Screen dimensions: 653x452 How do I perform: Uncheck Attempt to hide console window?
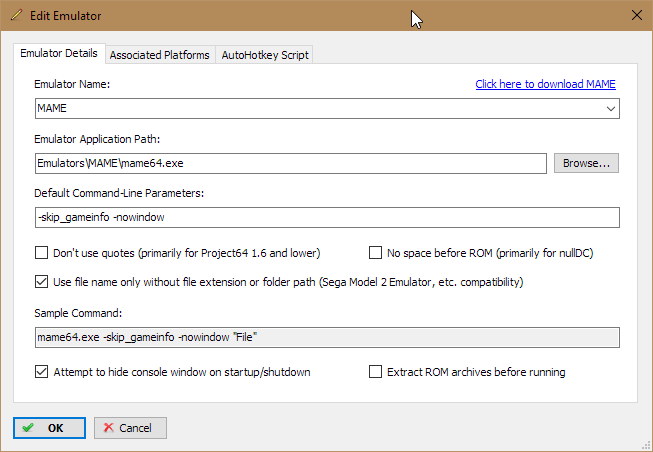tap(41, 371)
